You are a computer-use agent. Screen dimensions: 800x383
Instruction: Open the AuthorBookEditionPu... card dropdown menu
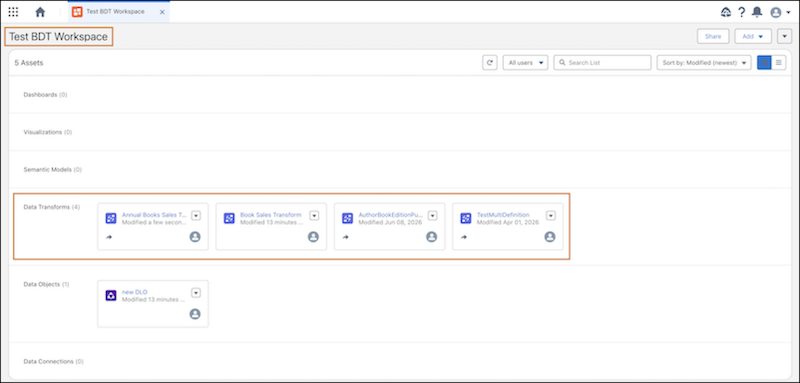(x=433, y=216)
